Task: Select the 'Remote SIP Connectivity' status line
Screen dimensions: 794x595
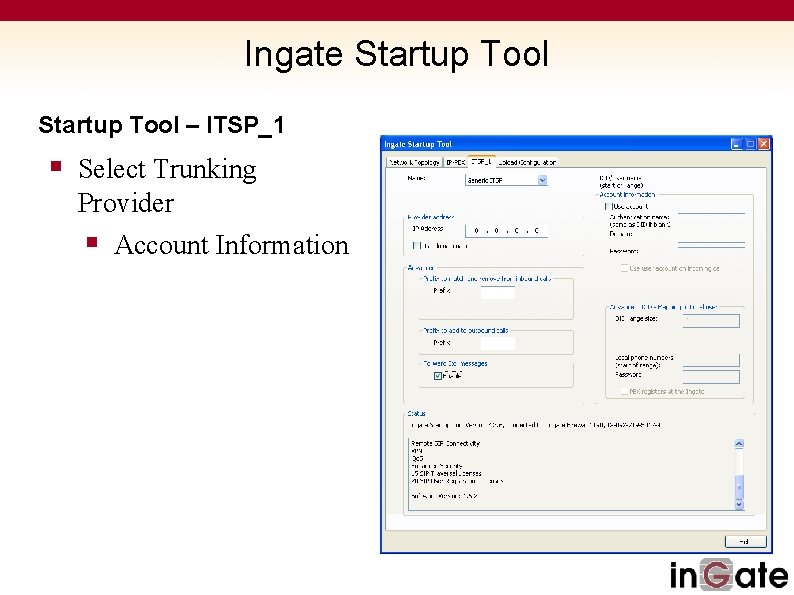Action: [x=446, y=443]
